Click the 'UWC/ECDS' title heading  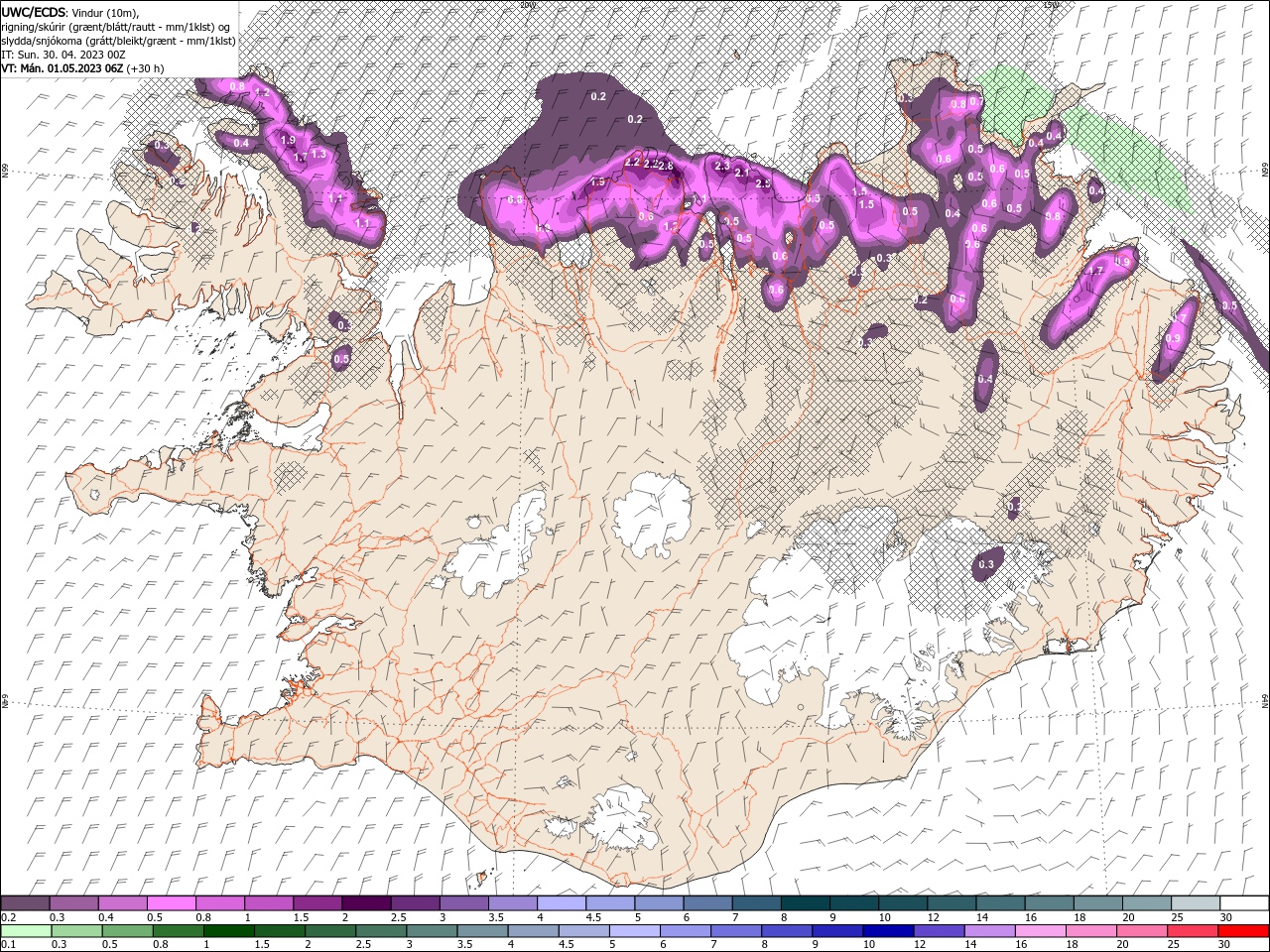(x=35, y=12)
